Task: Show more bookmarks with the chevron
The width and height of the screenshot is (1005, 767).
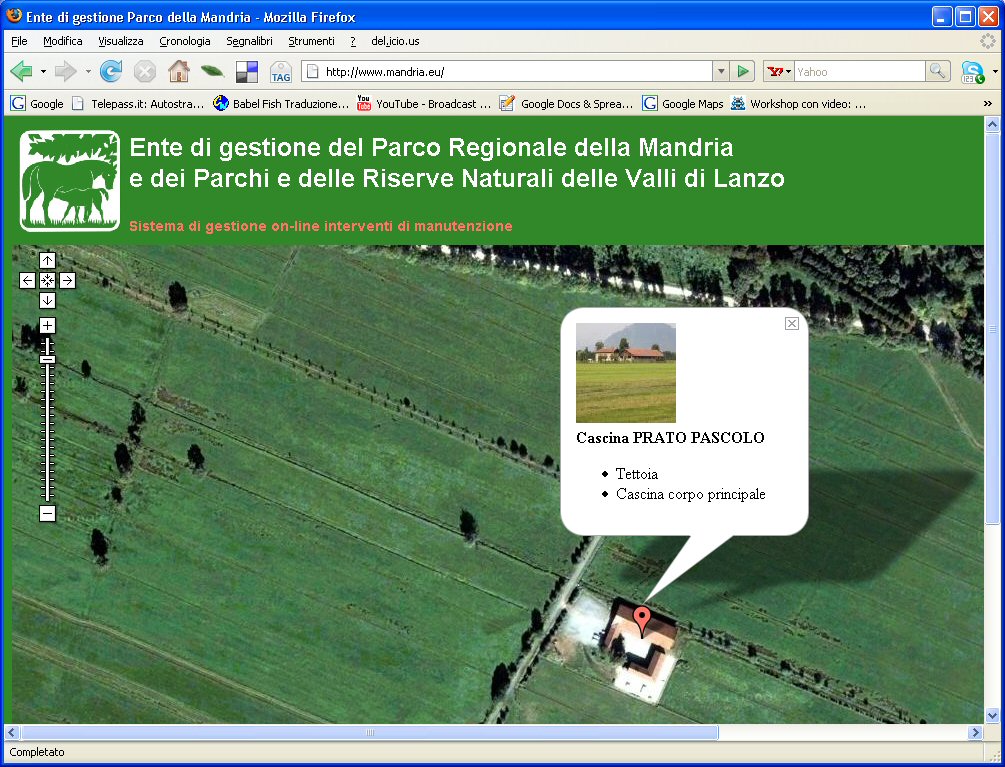Action: (x=988, y=103)
